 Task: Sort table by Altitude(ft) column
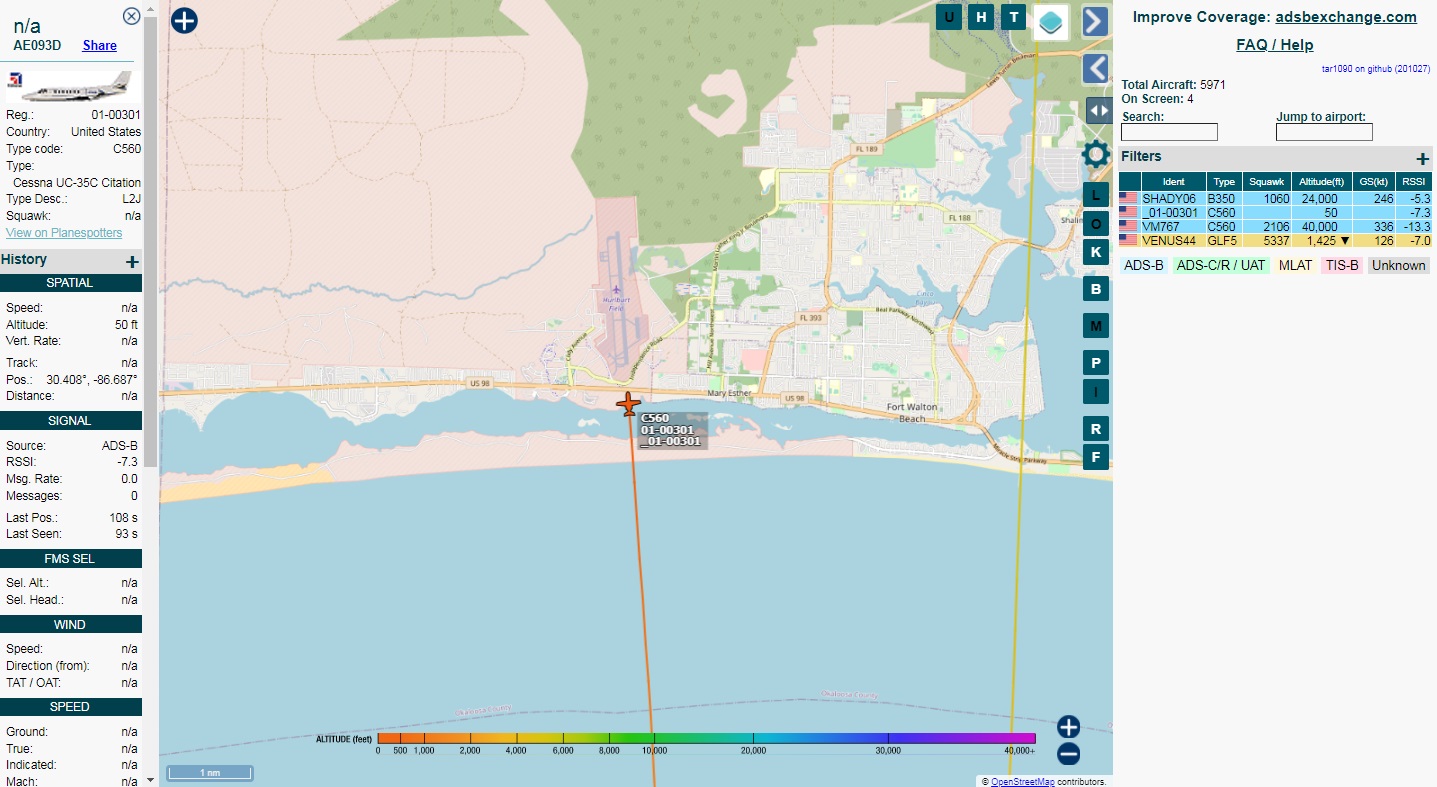click(x=1322, y=182)
